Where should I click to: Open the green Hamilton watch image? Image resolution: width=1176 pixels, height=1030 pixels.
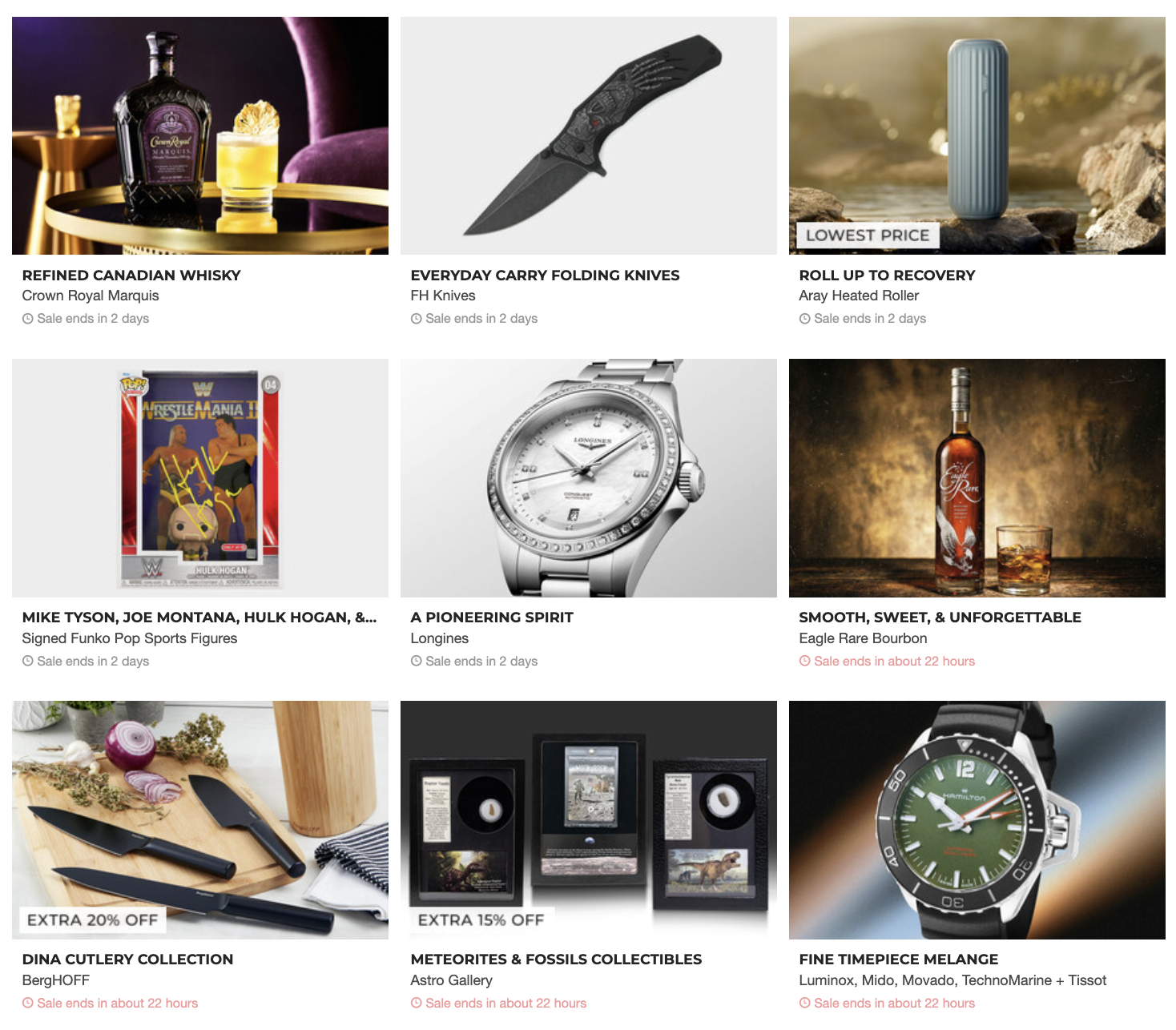coord(977,820)
